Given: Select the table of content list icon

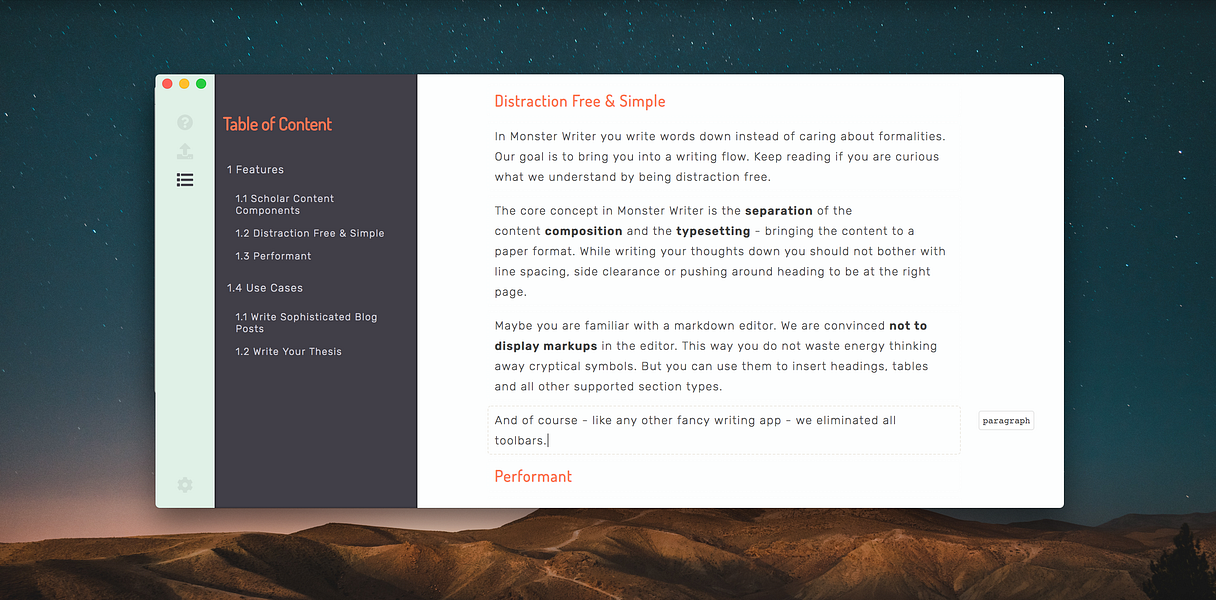Looking at the screenshot, I should (184, 180).
